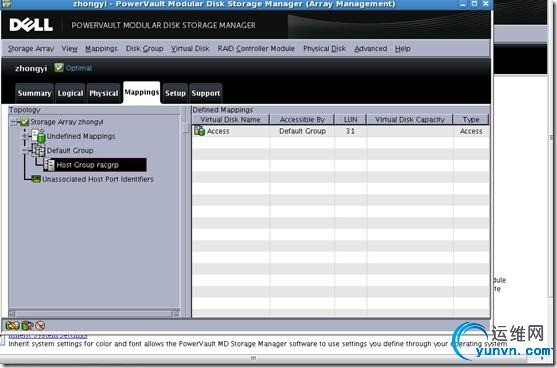Click the Topology horizontal scrollbar

(94, 314)
